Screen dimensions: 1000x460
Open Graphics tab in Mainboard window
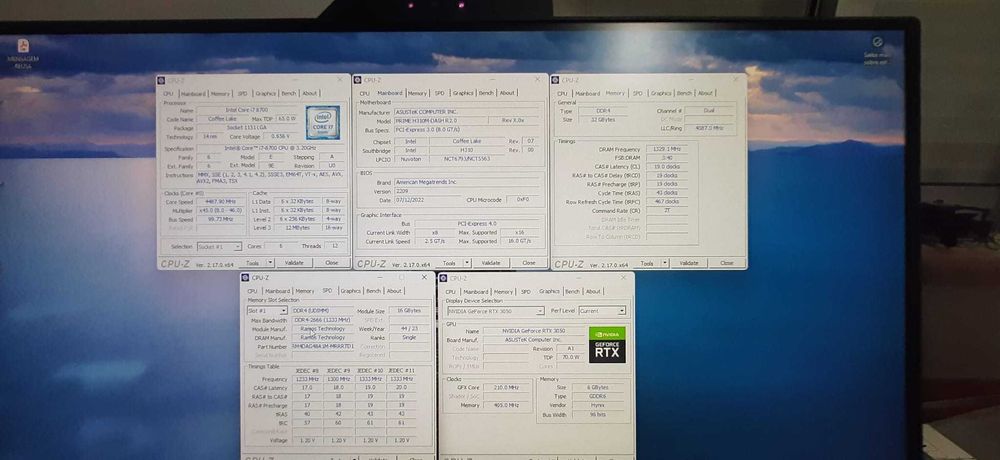click(463, 93)
